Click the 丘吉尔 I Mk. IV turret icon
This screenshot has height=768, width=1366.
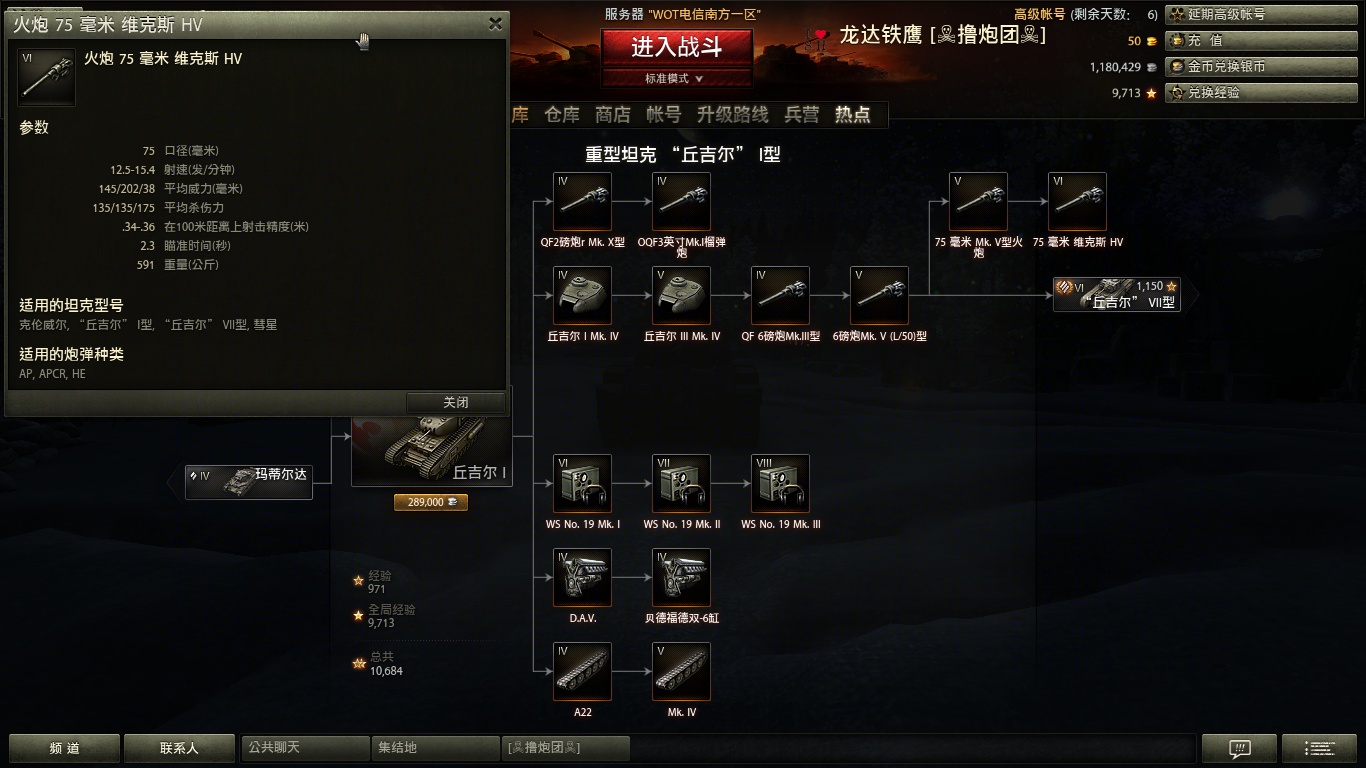click(x=582, y=295)
